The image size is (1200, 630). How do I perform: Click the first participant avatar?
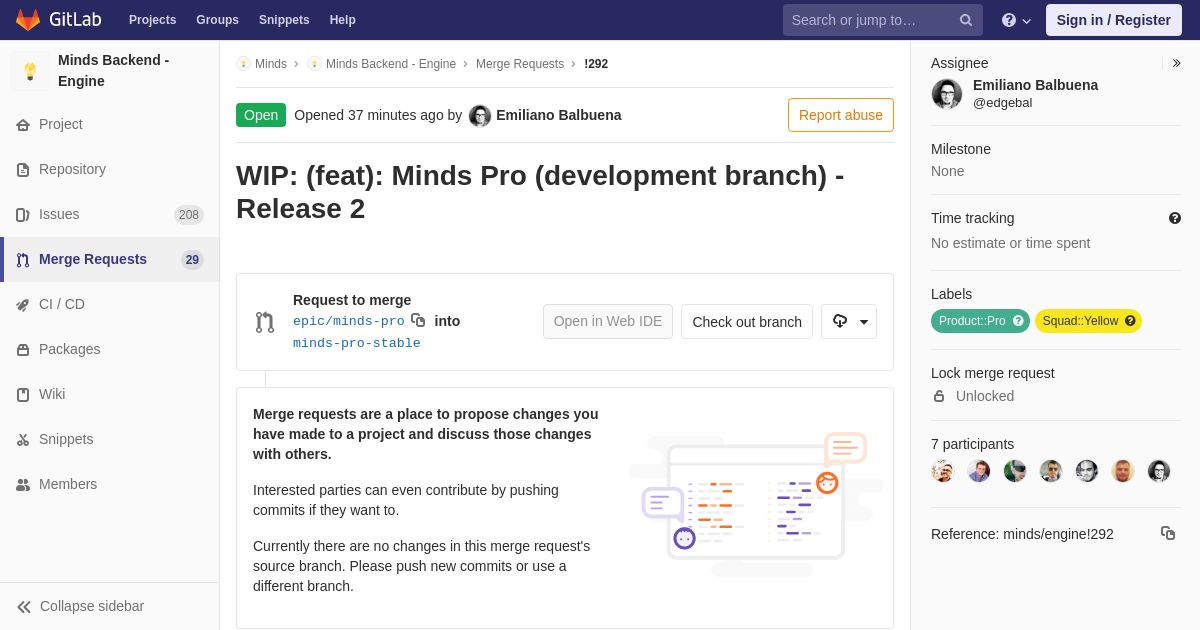pos(943,471)
